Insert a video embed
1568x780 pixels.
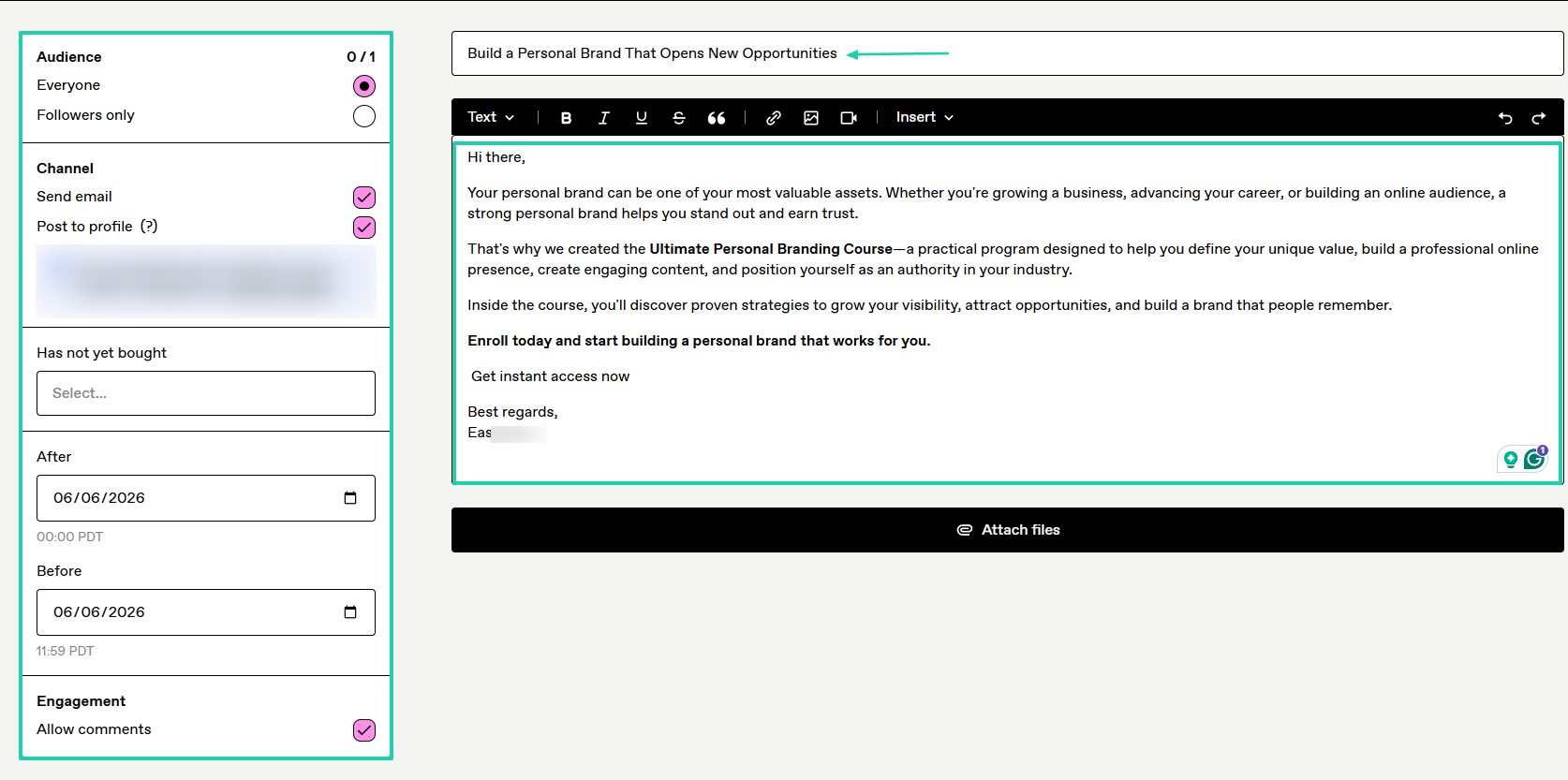pos(849,118)
